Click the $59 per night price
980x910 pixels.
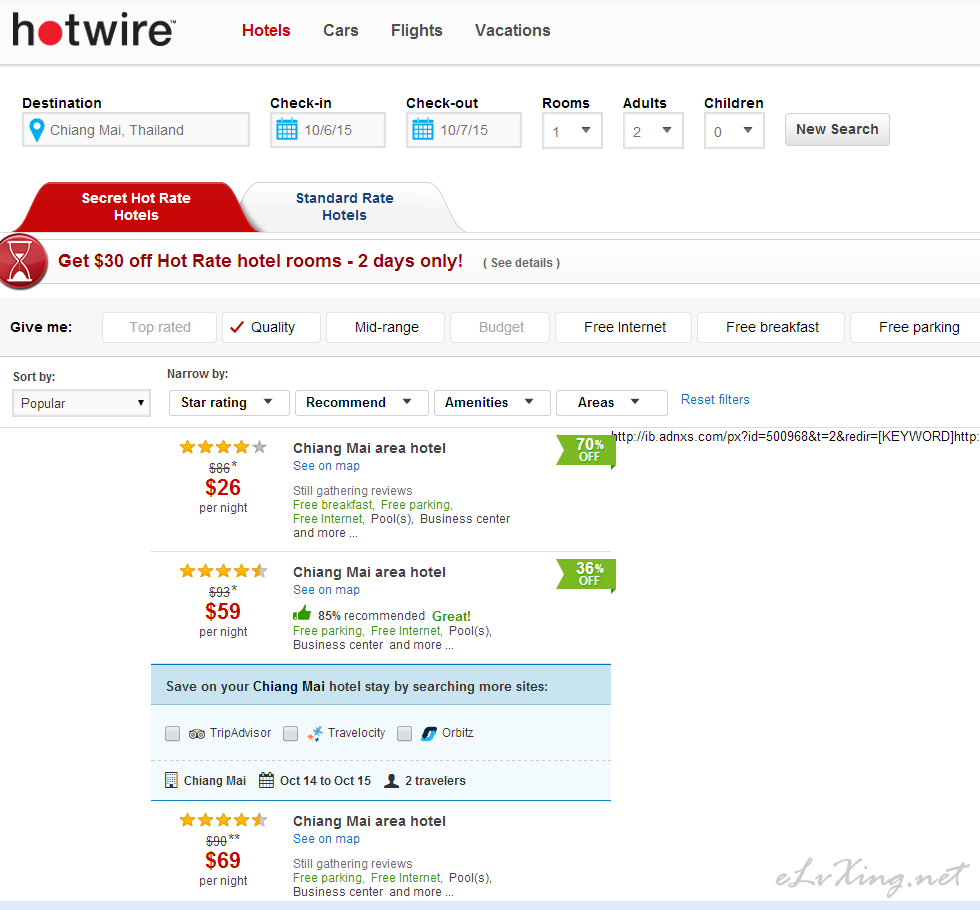point(223,611)
